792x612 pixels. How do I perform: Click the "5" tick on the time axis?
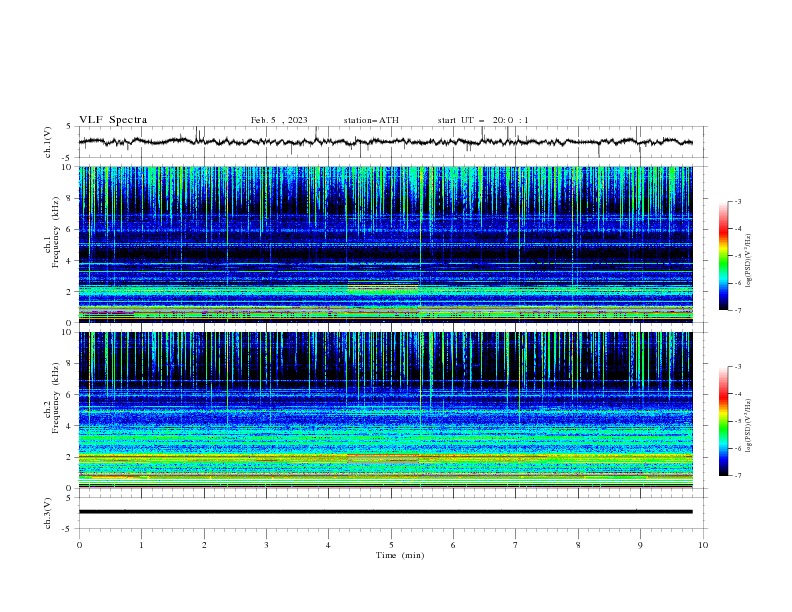click(x=391, y=545)
